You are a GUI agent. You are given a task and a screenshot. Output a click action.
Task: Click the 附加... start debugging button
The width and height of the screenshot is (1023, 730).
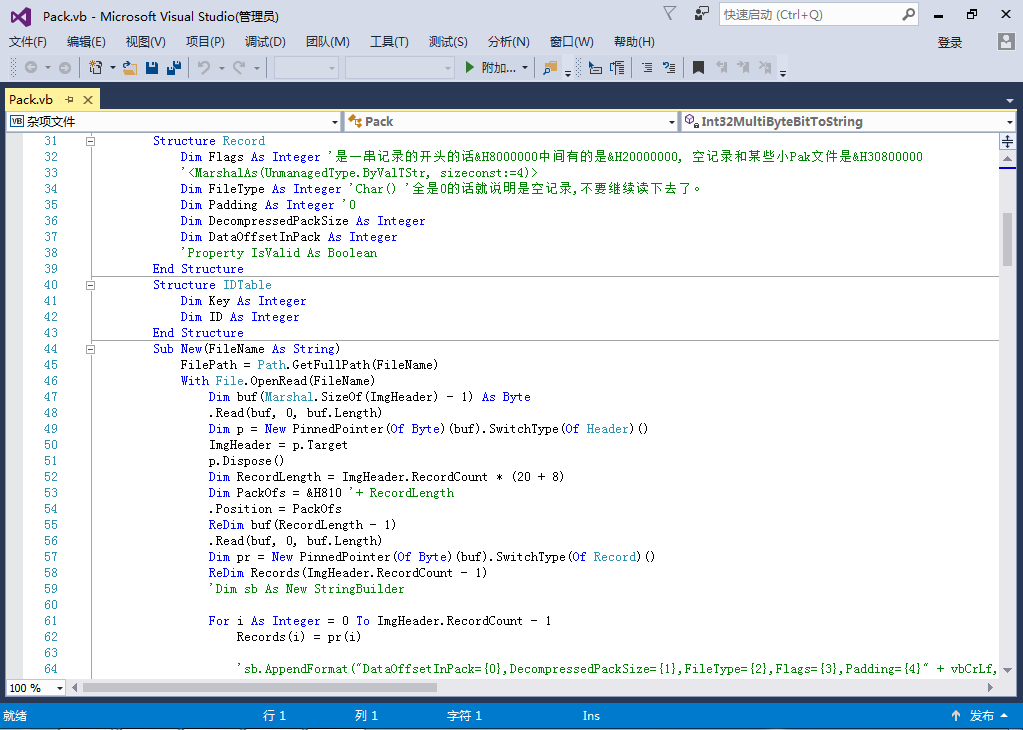(x=492, y=68)
